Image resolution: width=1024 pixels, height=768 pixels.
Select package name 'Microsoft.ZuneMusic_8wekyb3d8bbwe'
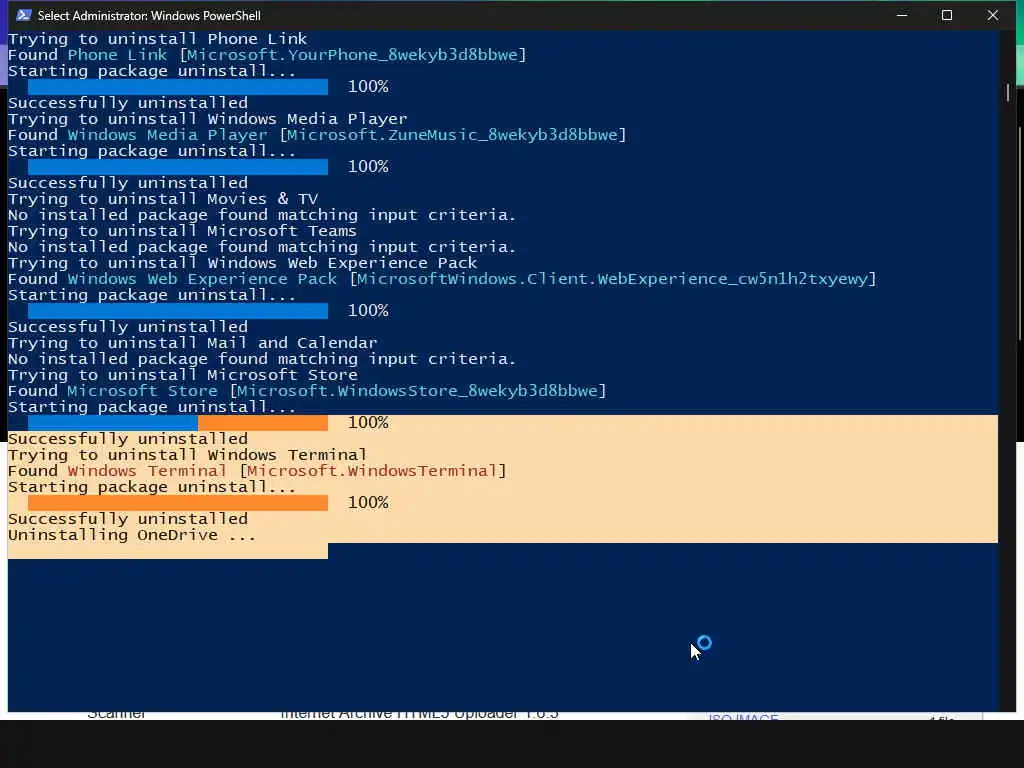click(453, 135)
